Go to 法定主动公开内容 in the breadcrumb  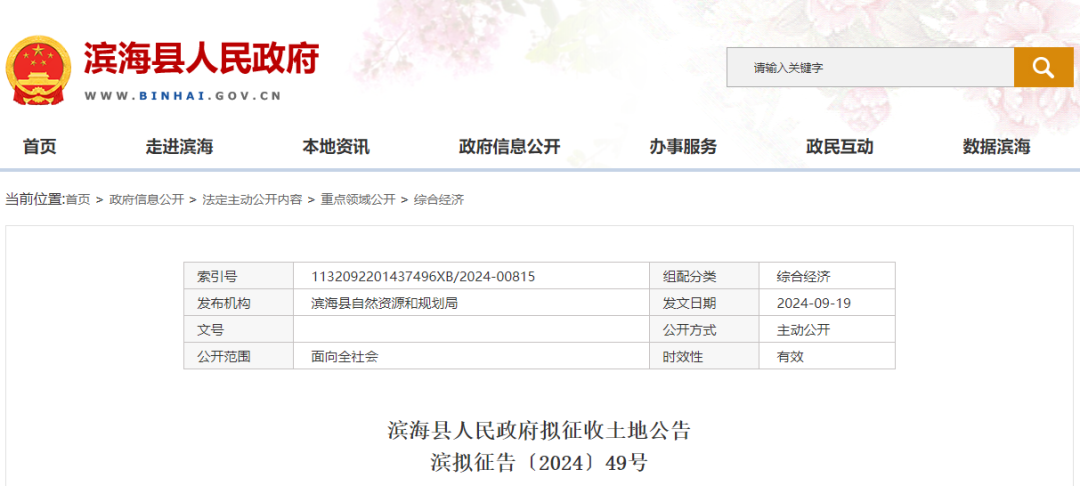252,200
